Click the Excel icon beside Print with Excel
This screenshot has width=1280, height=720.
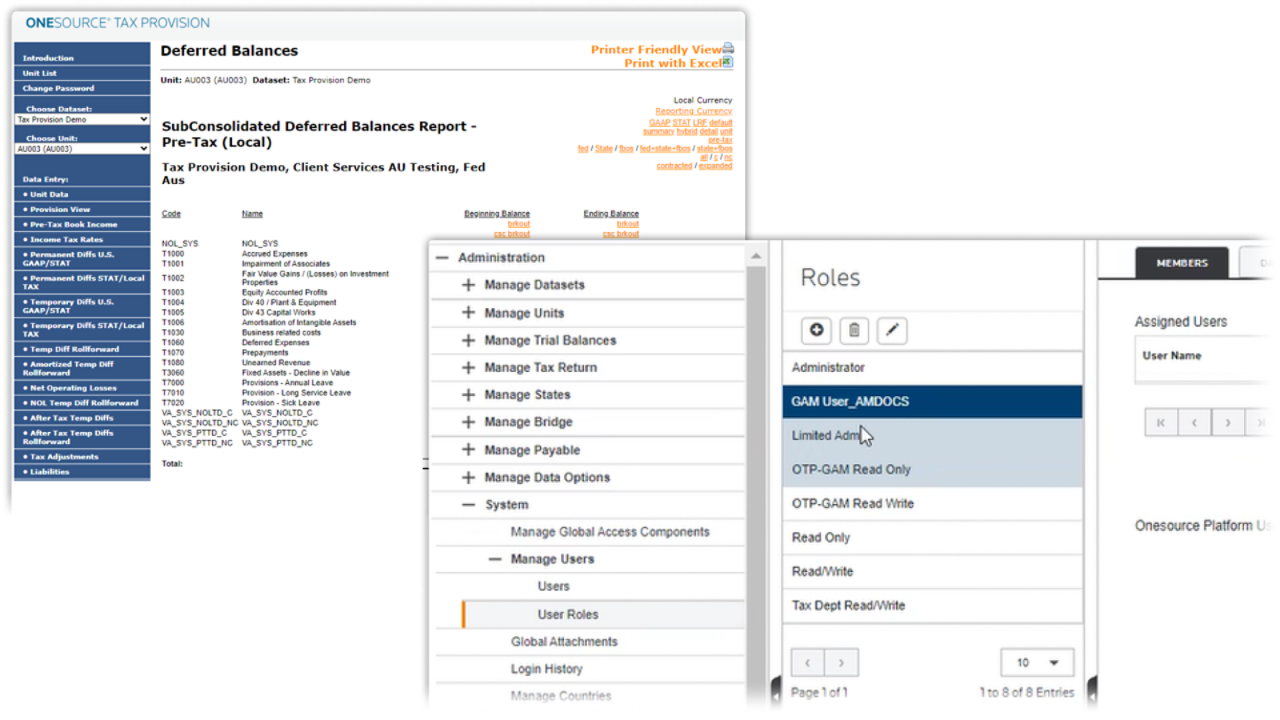click(x=728, y=62)
